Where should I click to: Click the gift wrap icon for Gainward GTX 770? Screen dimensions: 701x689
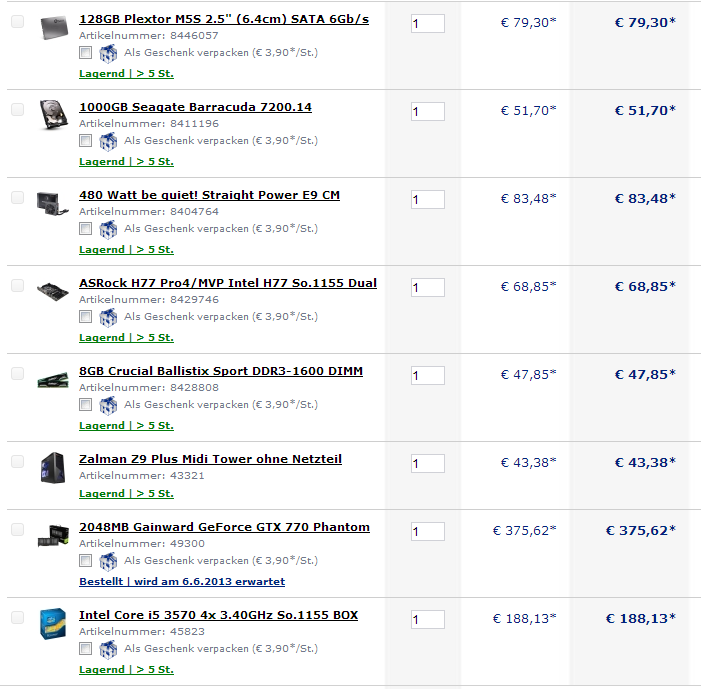click(x=108, y=562)
